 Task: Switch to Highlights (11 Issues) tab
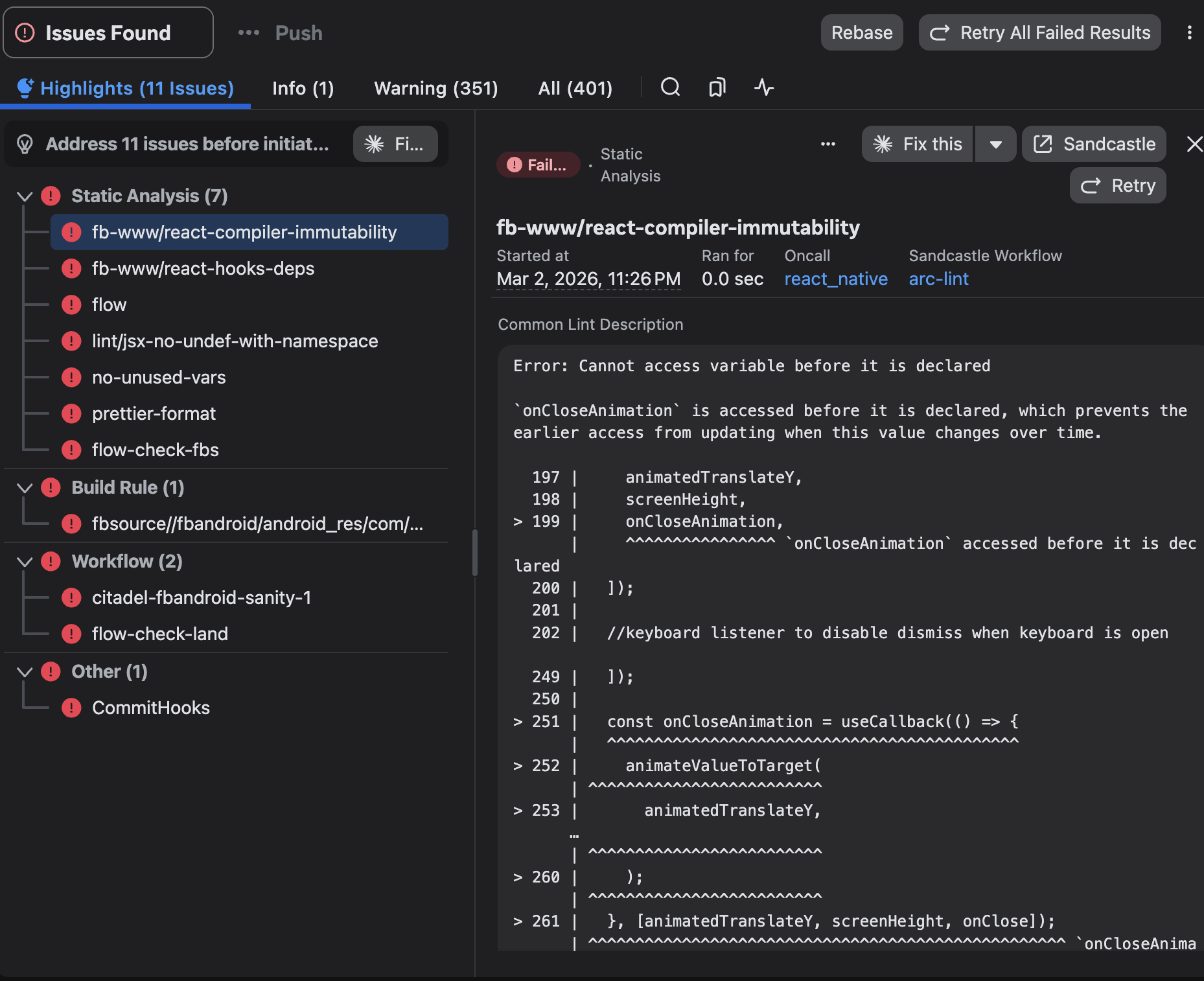(126, 88)
